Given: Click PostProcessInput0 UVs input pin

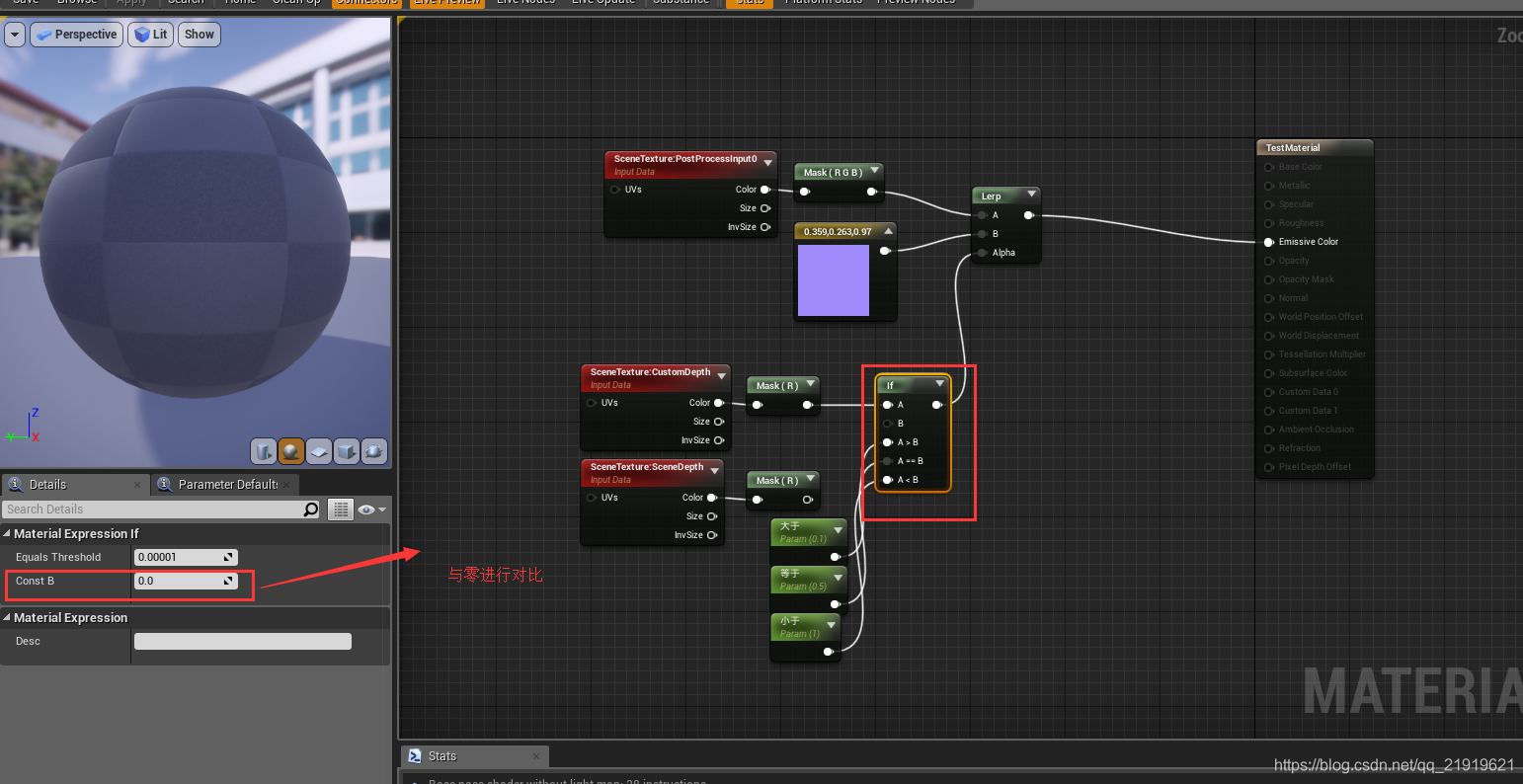Looking at the screenshot, I should (615, 190).
